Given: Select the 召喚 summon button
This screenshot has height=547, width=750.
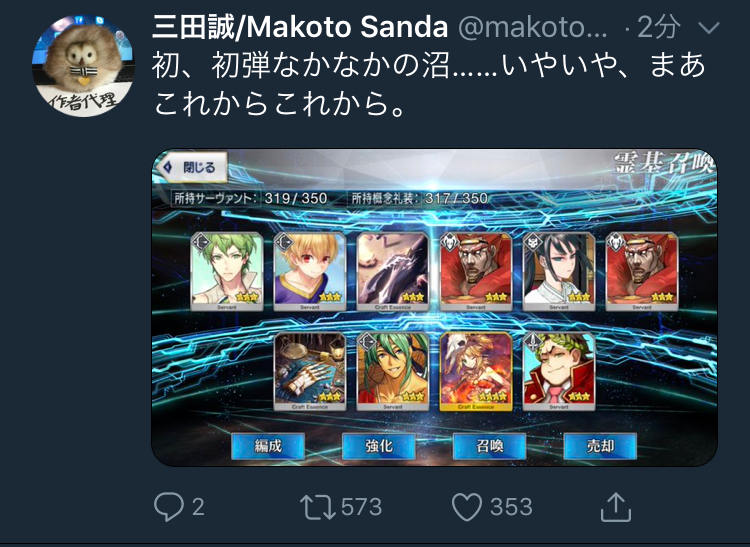Looking at the screenshot, I should (489, 446).
